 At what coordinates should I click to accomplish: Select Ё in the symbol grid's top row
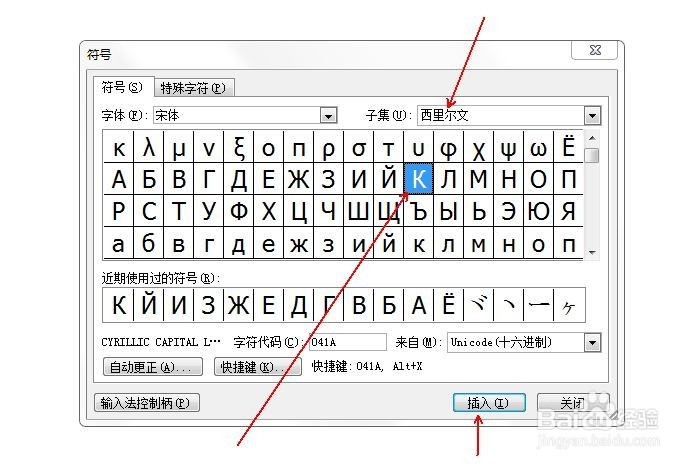click(568, 147)
